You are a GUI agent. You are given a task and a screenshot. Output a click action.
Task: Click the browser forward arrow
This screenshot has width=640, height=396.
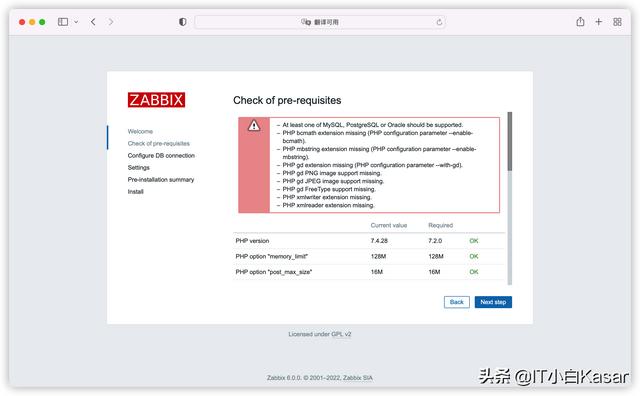pyautogui.click(x=111, y=22)
